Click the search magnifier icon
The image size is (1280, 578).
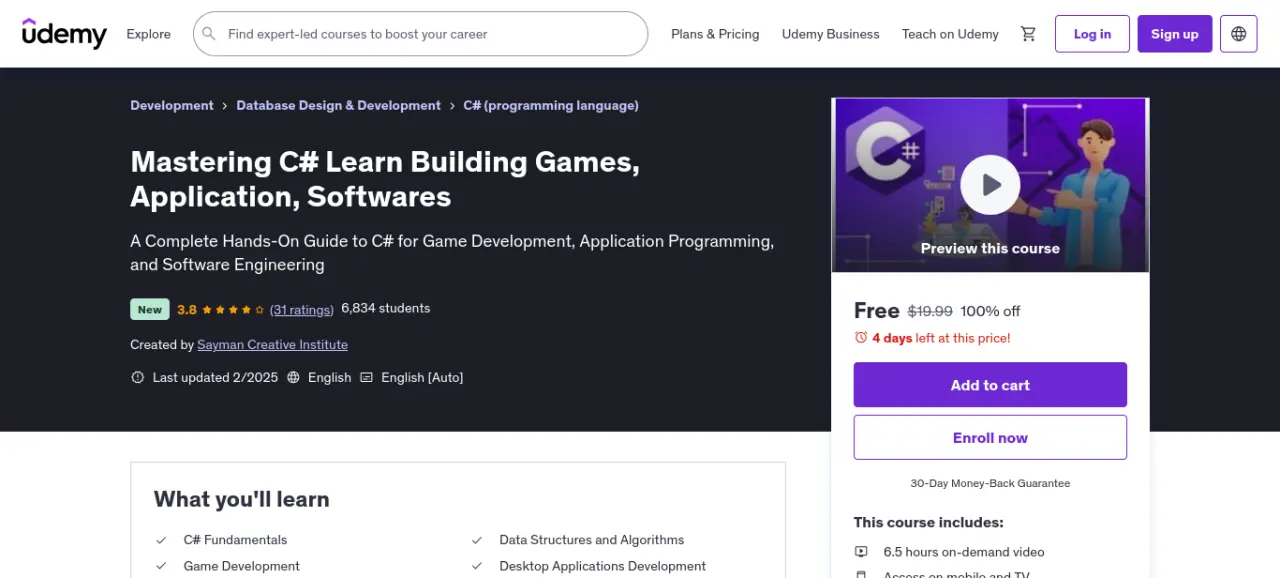pos(209,34)
